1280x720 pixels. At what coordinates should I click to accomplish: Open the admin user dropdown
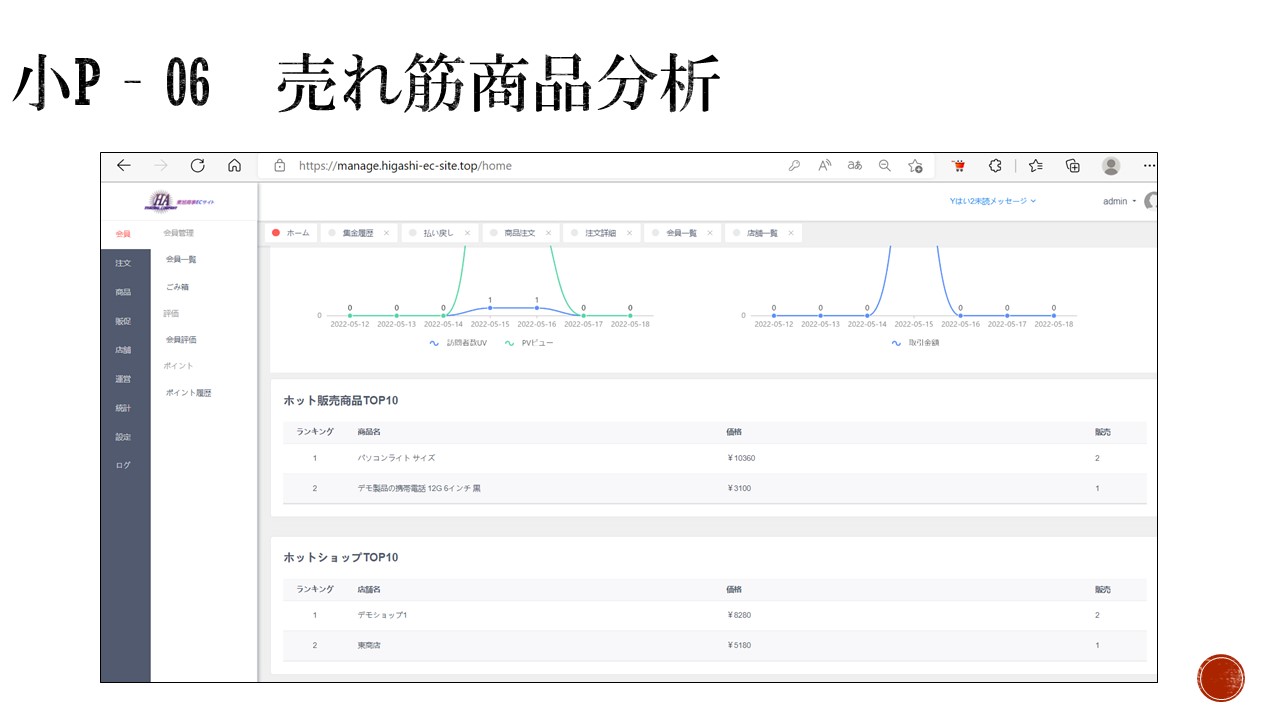click(1119, 201)
